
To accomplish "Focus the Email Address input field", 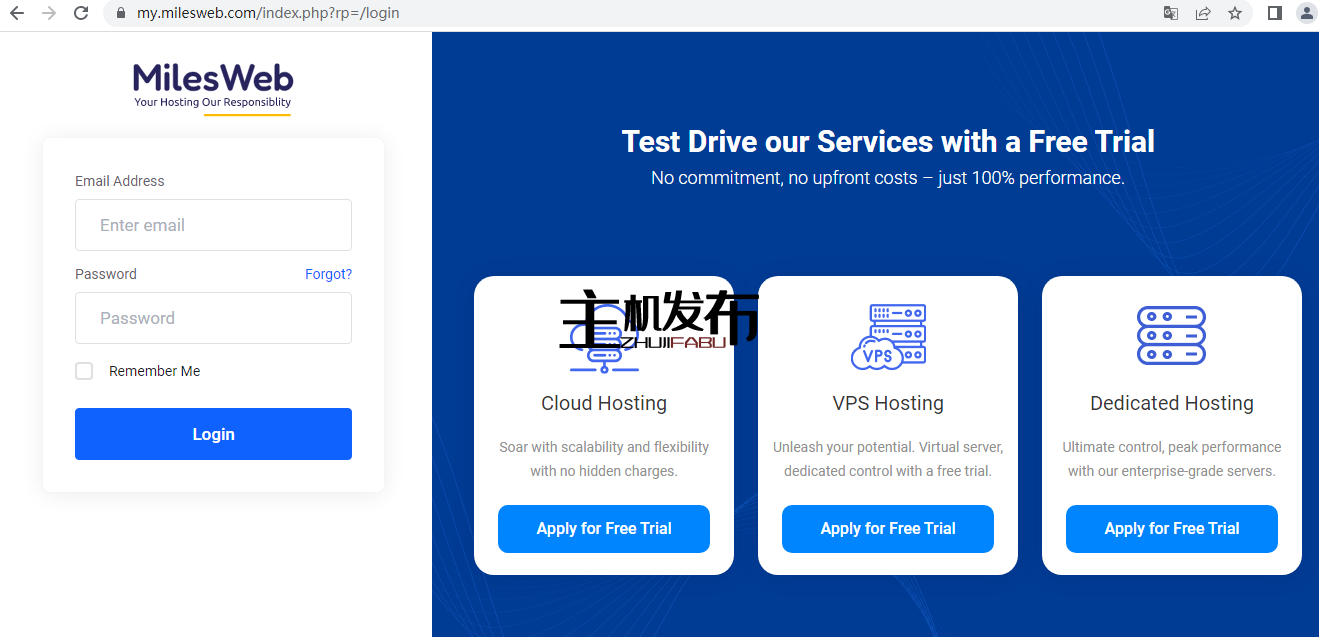I will coord(213,225).
